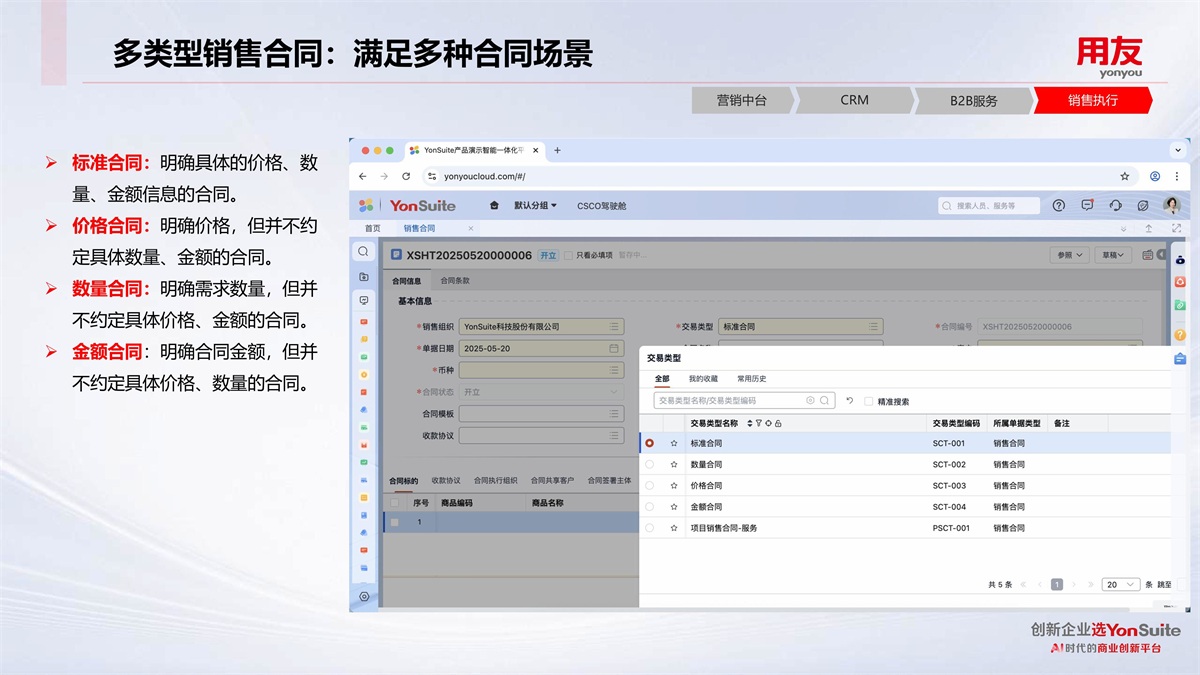
Task: Bookmark this page with the star icon
Action: (x=1125, y=176)
